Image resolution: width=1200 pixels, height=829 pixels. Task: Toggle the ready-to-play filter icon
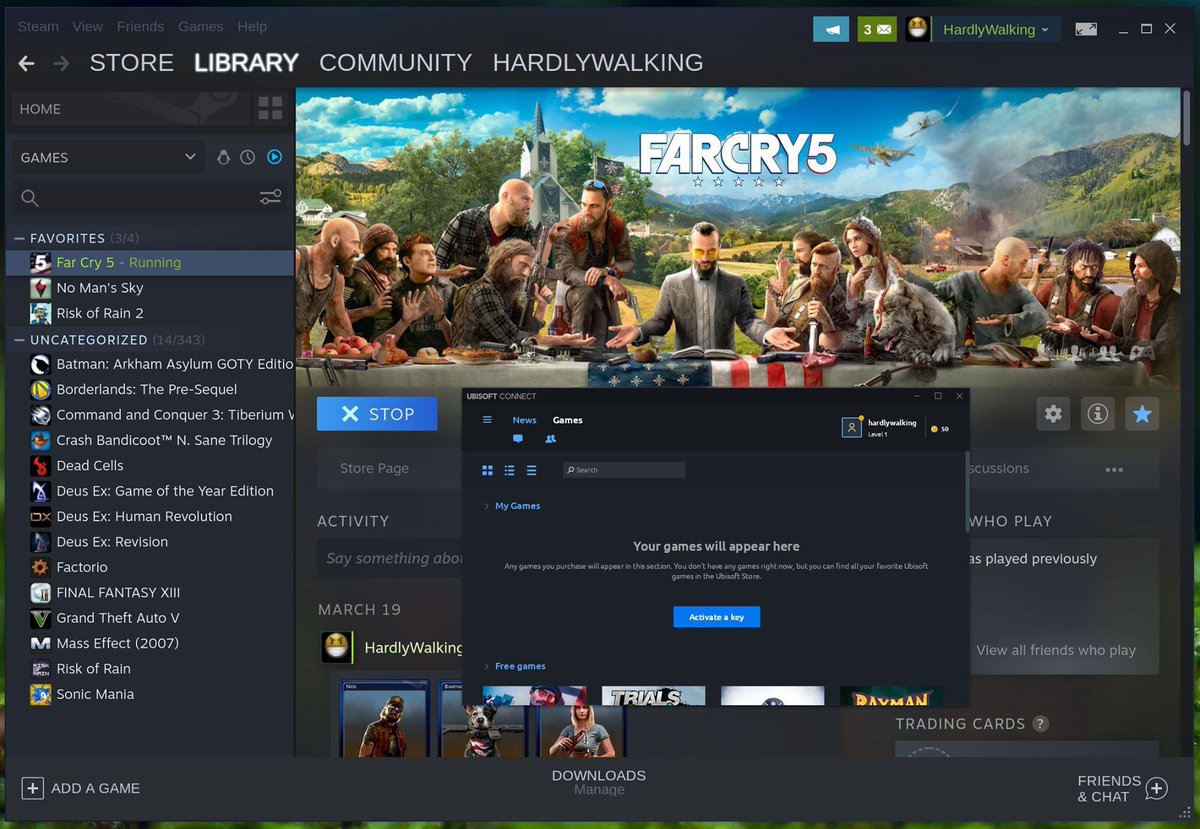coord(274,157)
